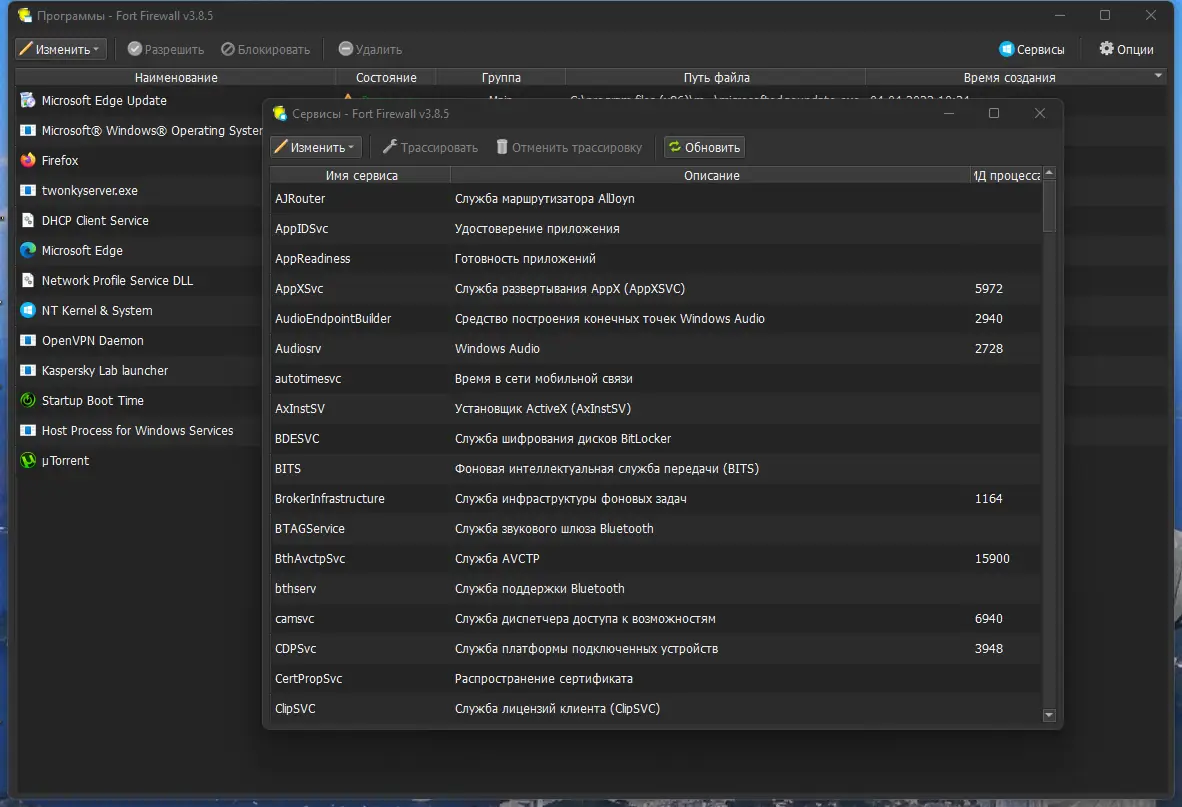The width and height of the screenshot is (1182, 807).
Task: Select the AxInstSV service row
Action: pos(656,408)
